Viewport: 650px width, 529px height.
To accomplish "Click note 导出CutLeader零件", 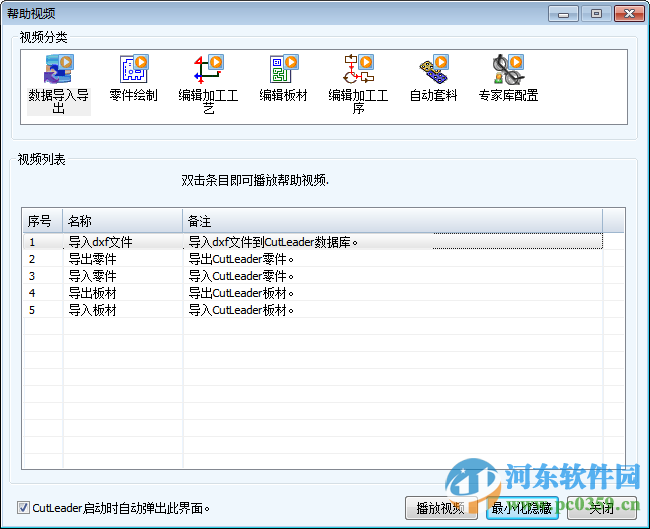I will point(241,259).
